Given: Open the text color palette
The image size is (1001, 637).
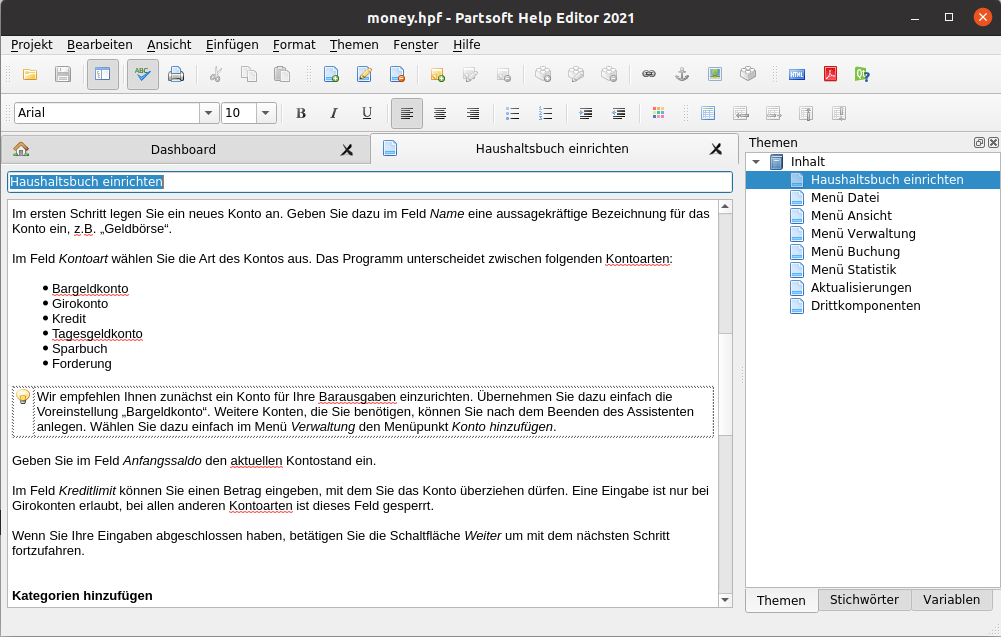Looking at the screenshot, I should tap(658, 113).
